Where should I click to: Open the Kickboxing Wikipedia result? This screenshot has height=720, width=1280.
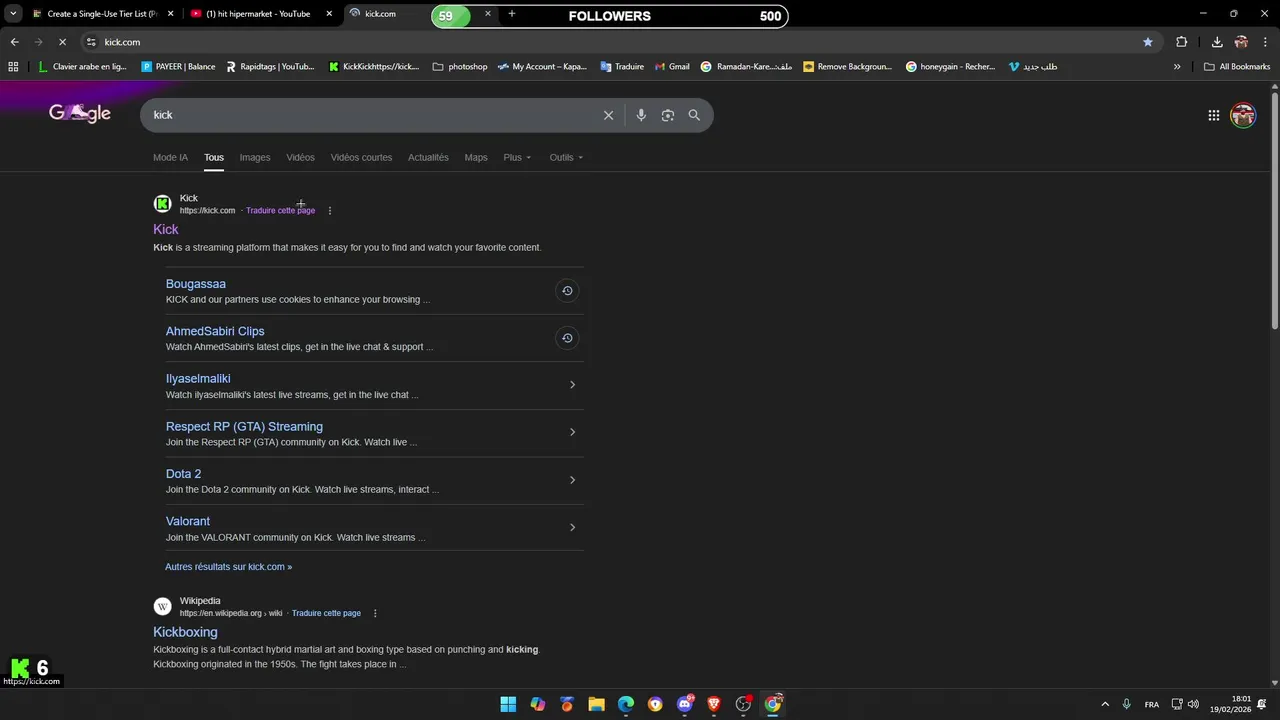[185, 632]
